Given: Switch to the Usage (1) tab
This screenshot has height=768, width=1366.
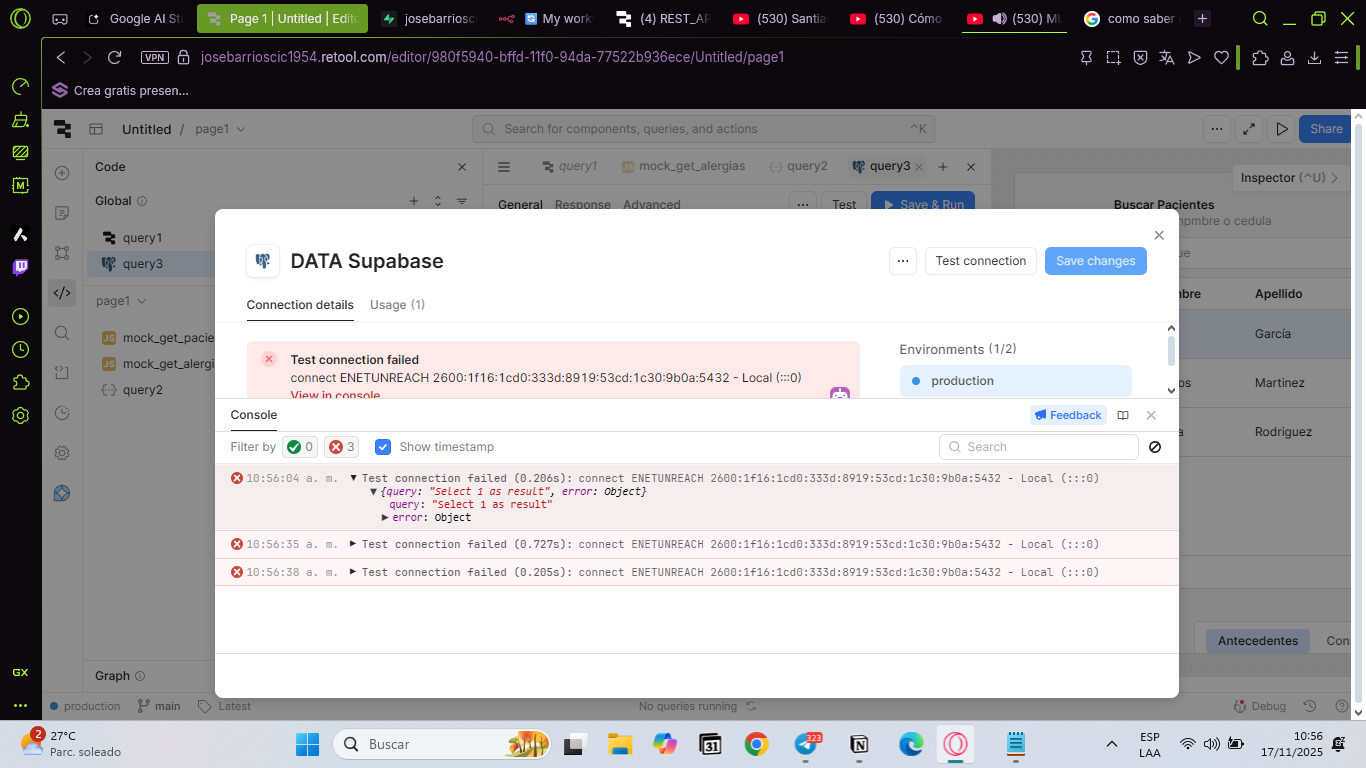Looking at the screenshot, I should tap(397, 305).
